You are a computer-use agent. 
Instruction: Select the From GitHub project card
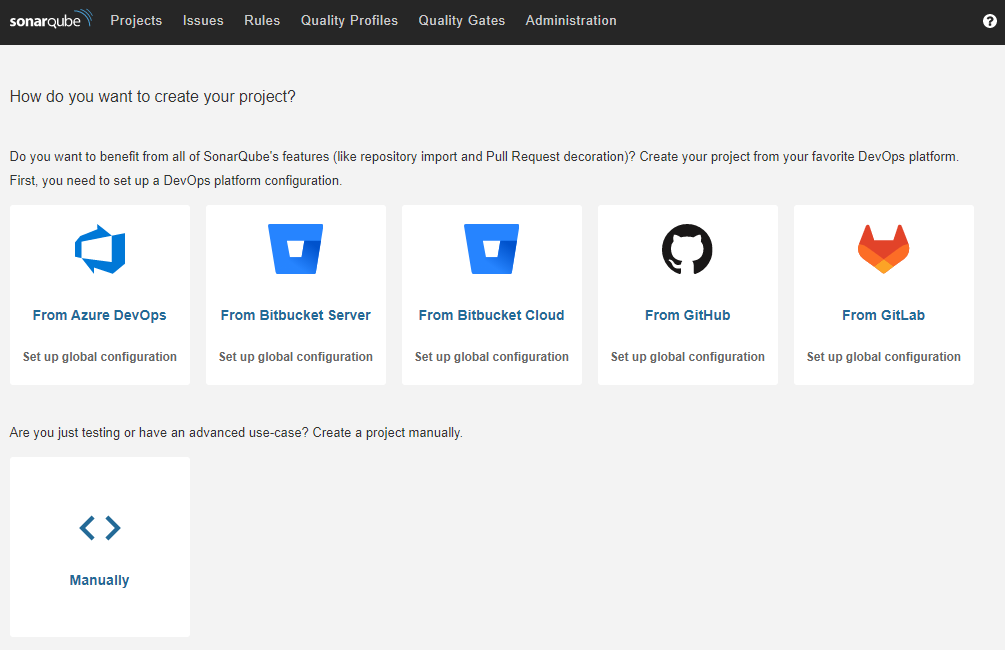coord(687,294)
